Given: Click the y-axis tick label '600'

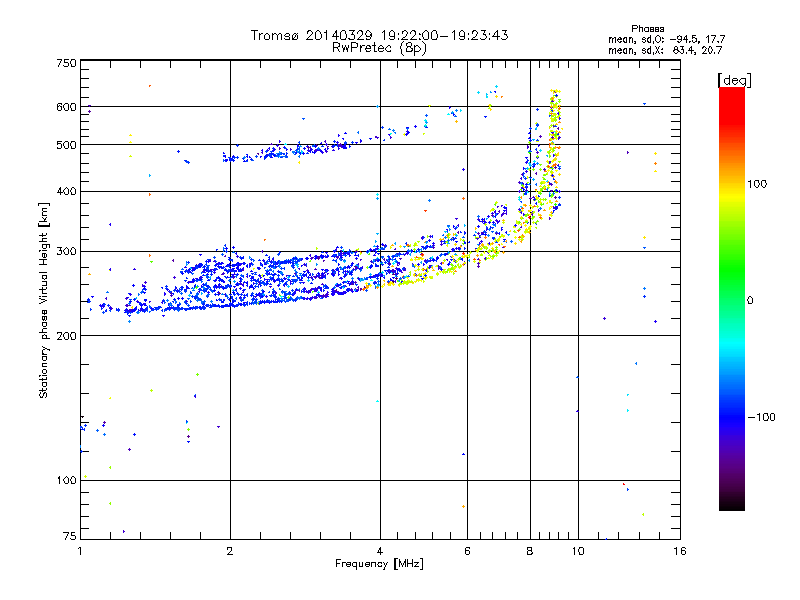Looking at the screenshot, I should tap(66, 107).
